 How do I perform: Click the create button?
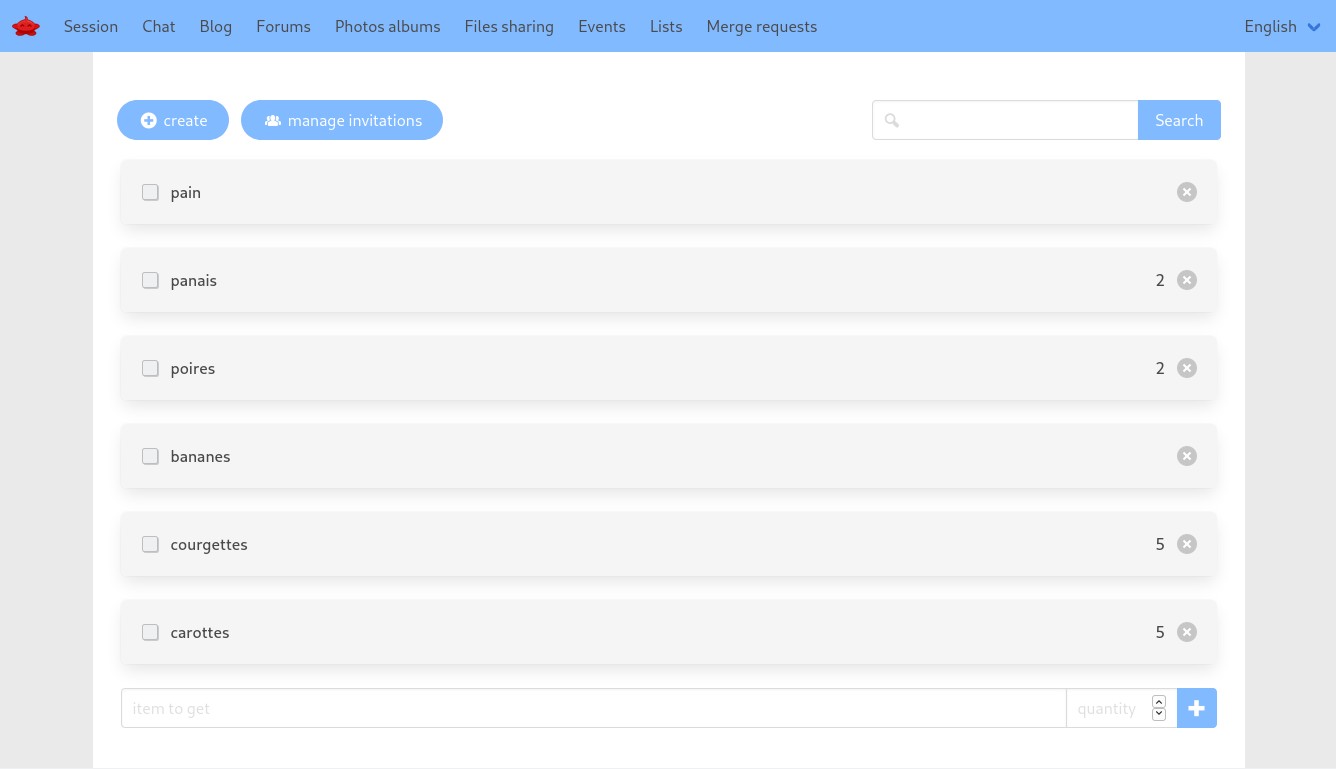pos(173,120)
